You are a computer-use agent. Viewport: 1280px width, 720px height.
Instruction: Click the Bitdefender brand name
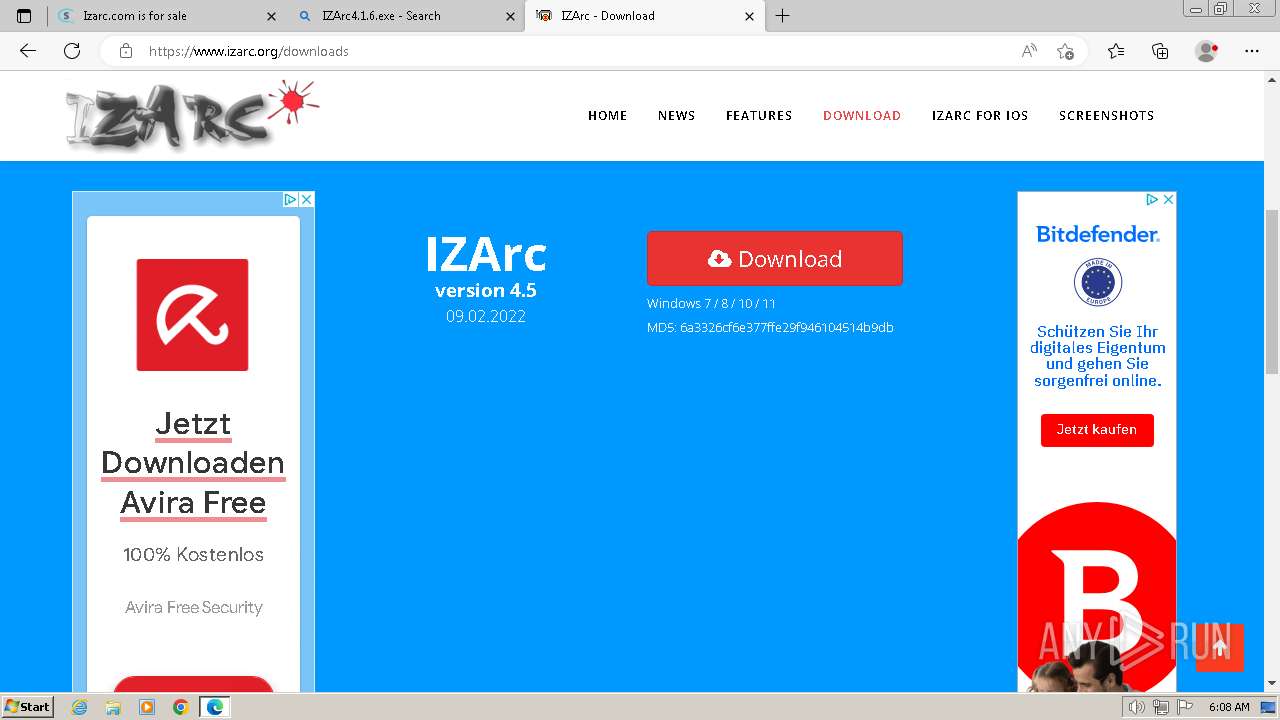[x=1098, y=234]
